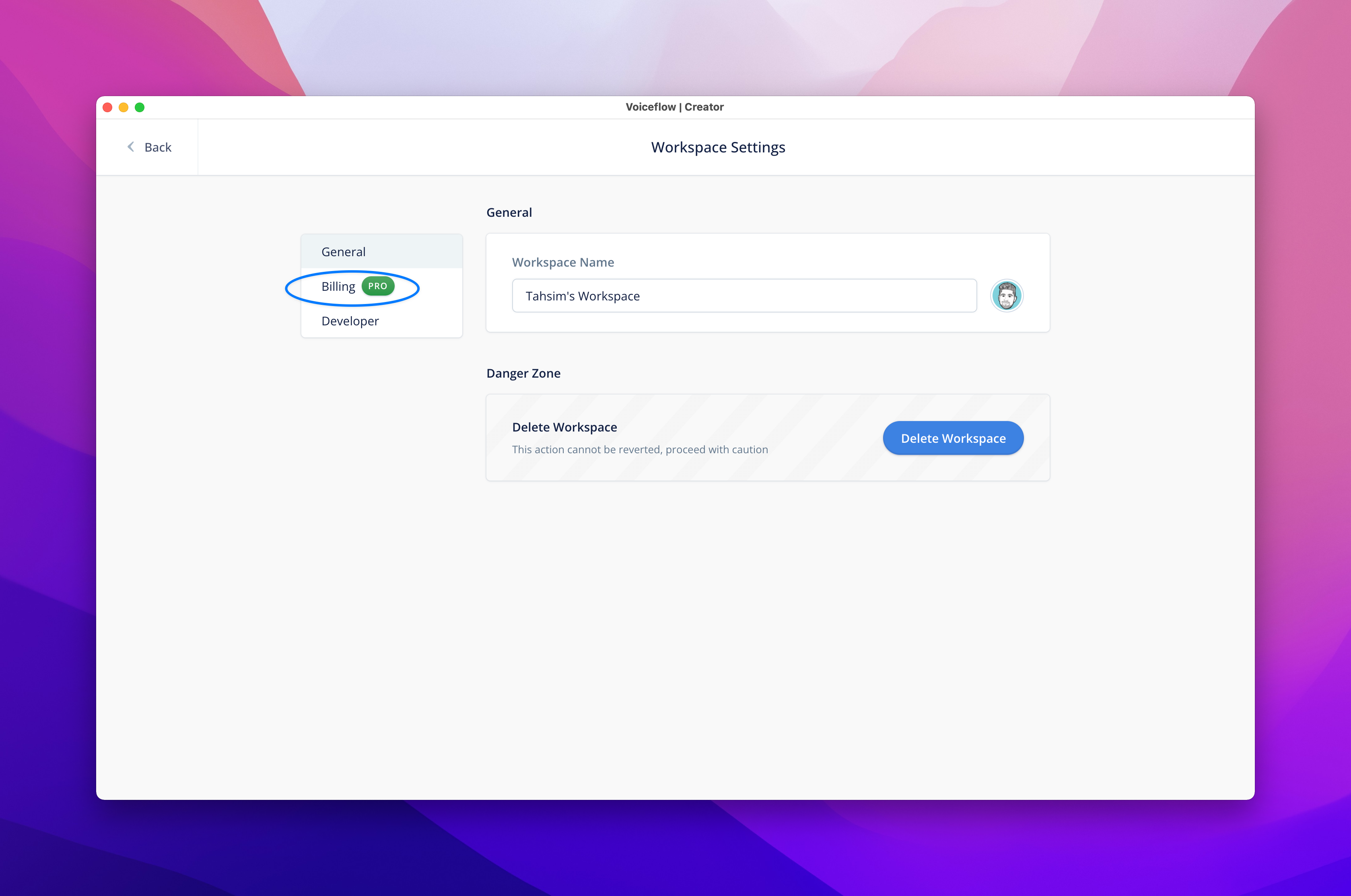This screenshot has height=896, width=1351.
Task: Click the blue Delete Workspace button
Action: [953, 438]
